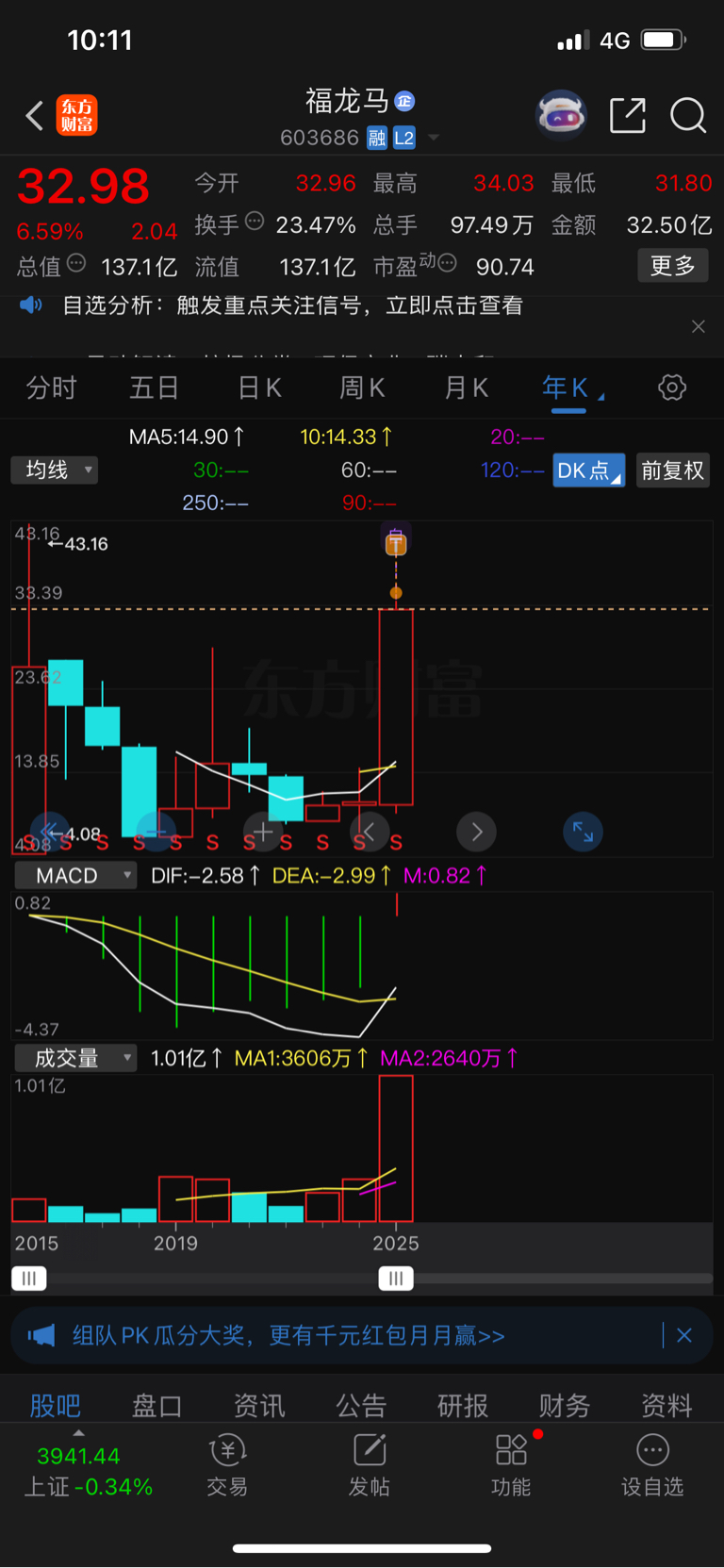724x1568 pixels.
Task: Open the 资讯 tab
Action: pos(259,1406)
